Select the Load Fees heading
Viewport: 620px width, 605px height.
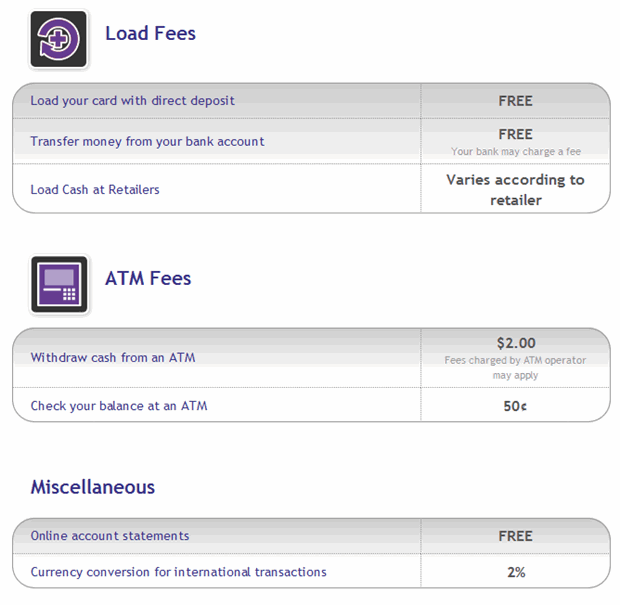click(150, 33)
